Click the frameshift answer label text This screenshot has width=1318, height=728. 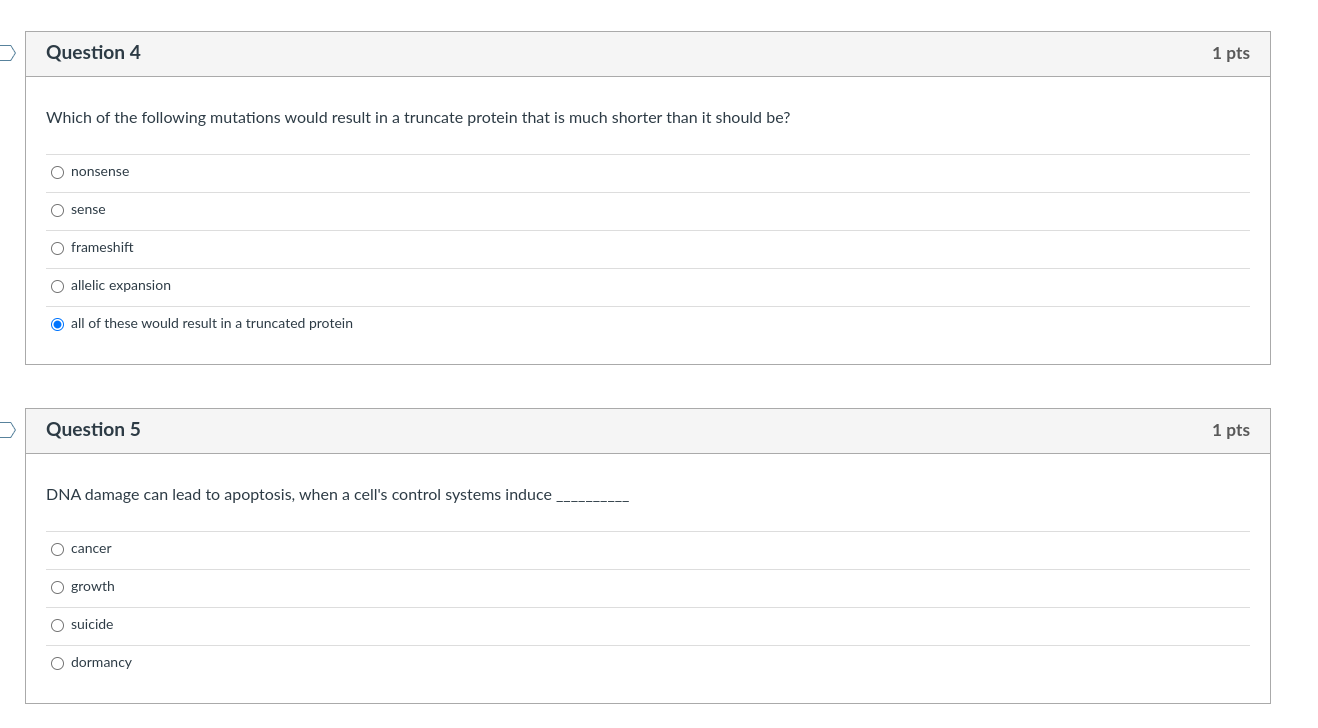tap(102, 248)
